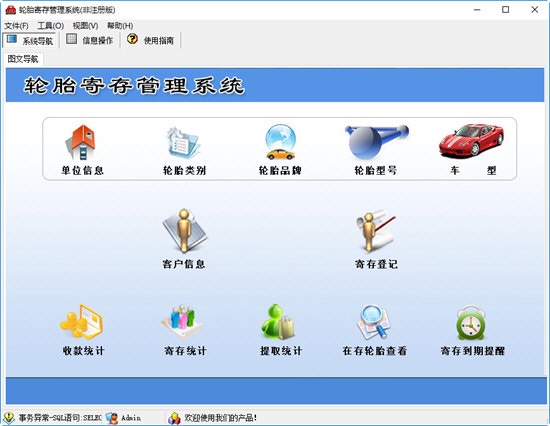
Task: Click the app icon in title bar
Action: click(11, 10)
